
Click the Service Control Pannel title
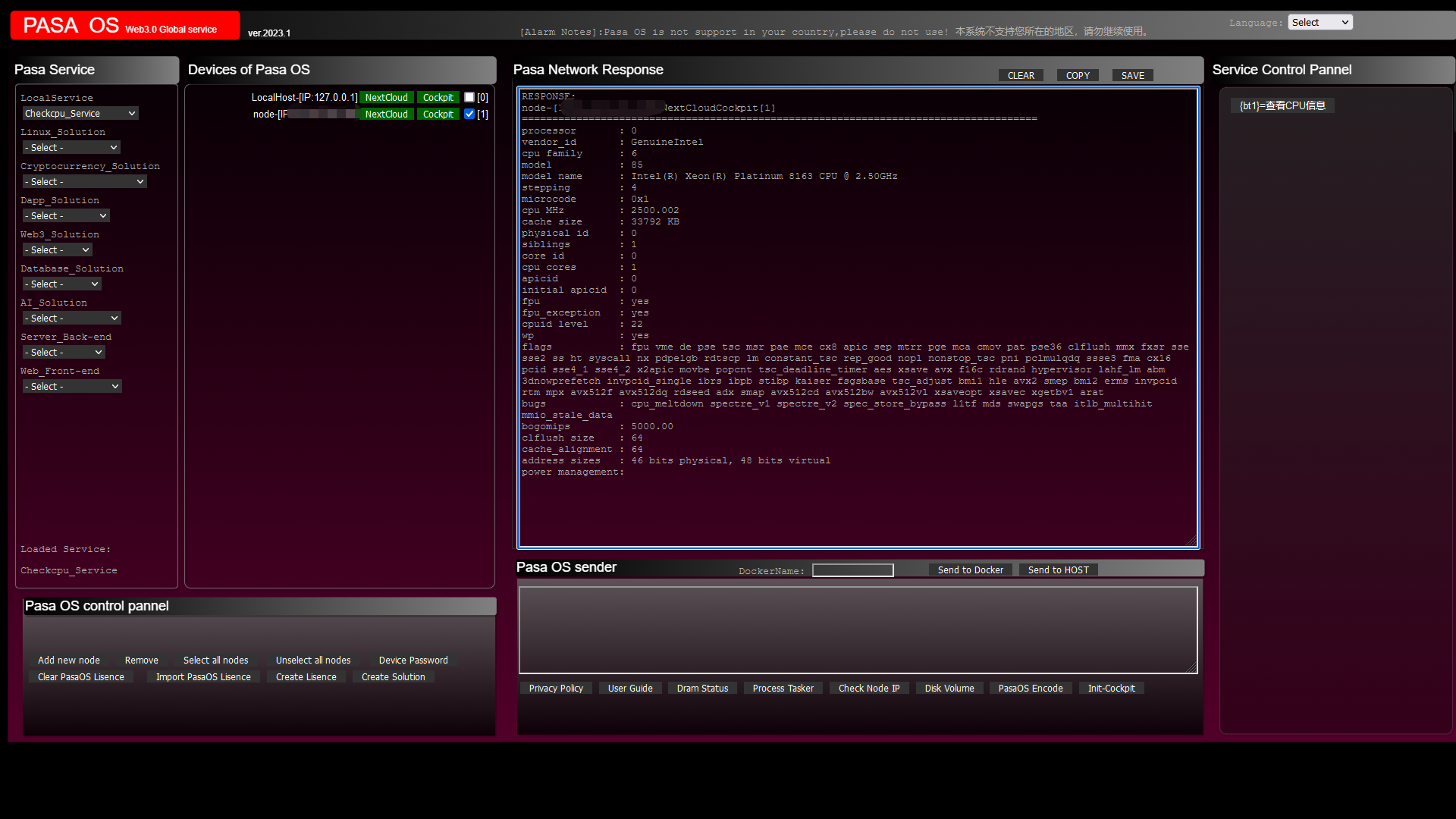click(1282, 70)
